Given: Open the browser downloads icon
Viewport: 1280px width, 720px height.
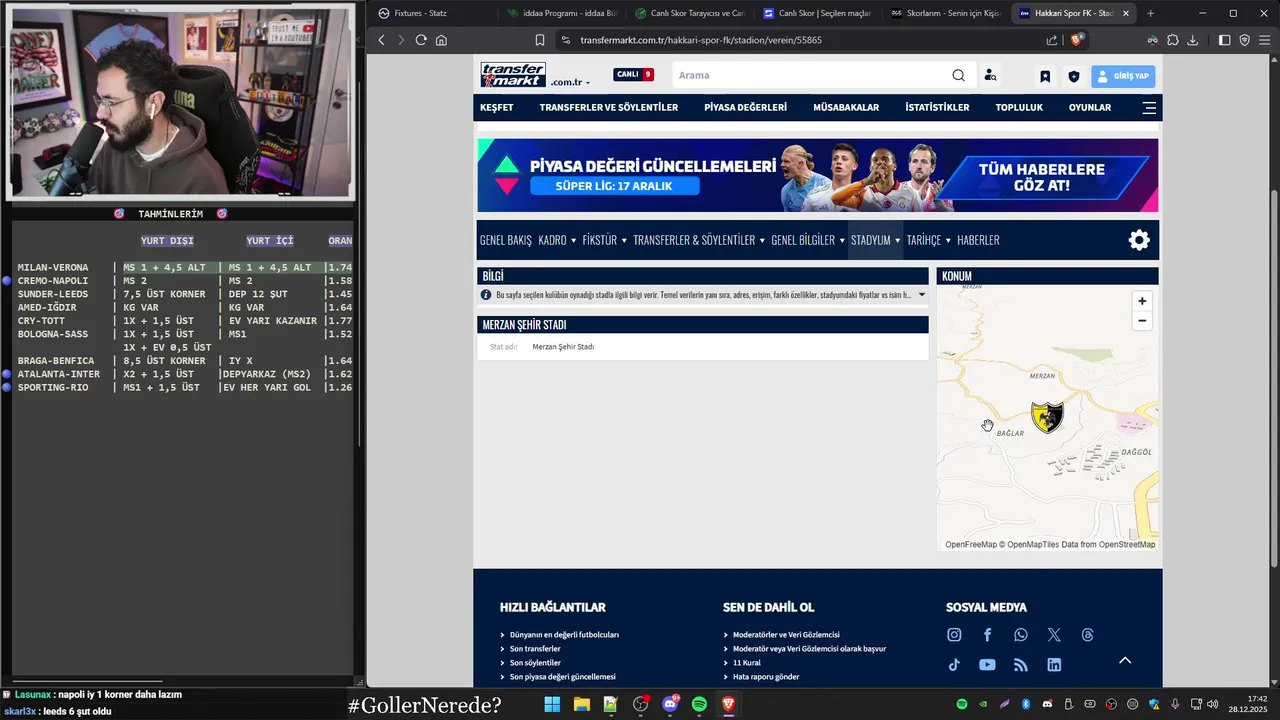Looking at the screenshot, I should pyautogui.click(x=1193, y=40).
